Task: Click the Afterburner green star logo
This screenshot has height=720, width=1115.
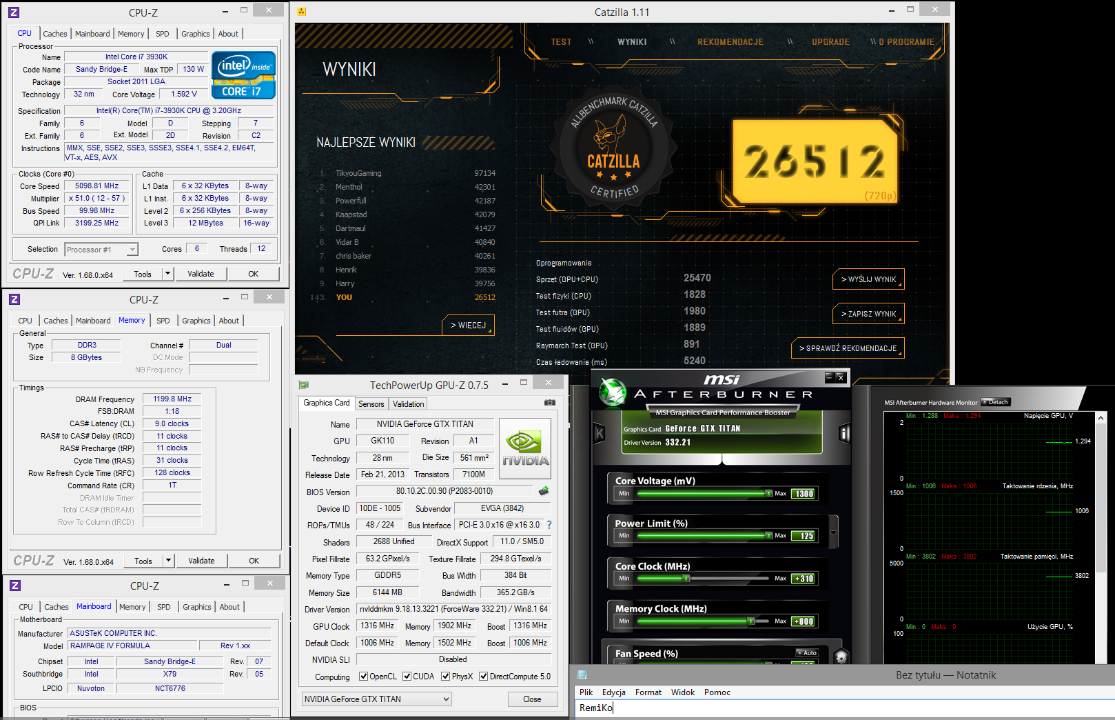Action: pyautogui.click(x=612, y=392)
